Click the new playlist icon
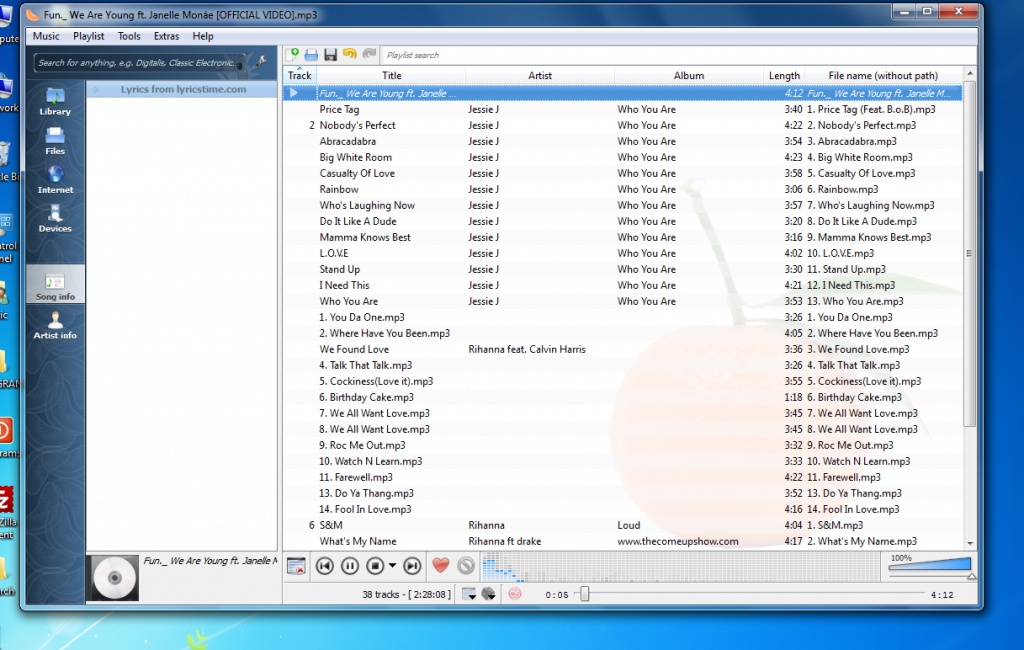Screen dimensions: 1024x650 click(x=293, y=54)
